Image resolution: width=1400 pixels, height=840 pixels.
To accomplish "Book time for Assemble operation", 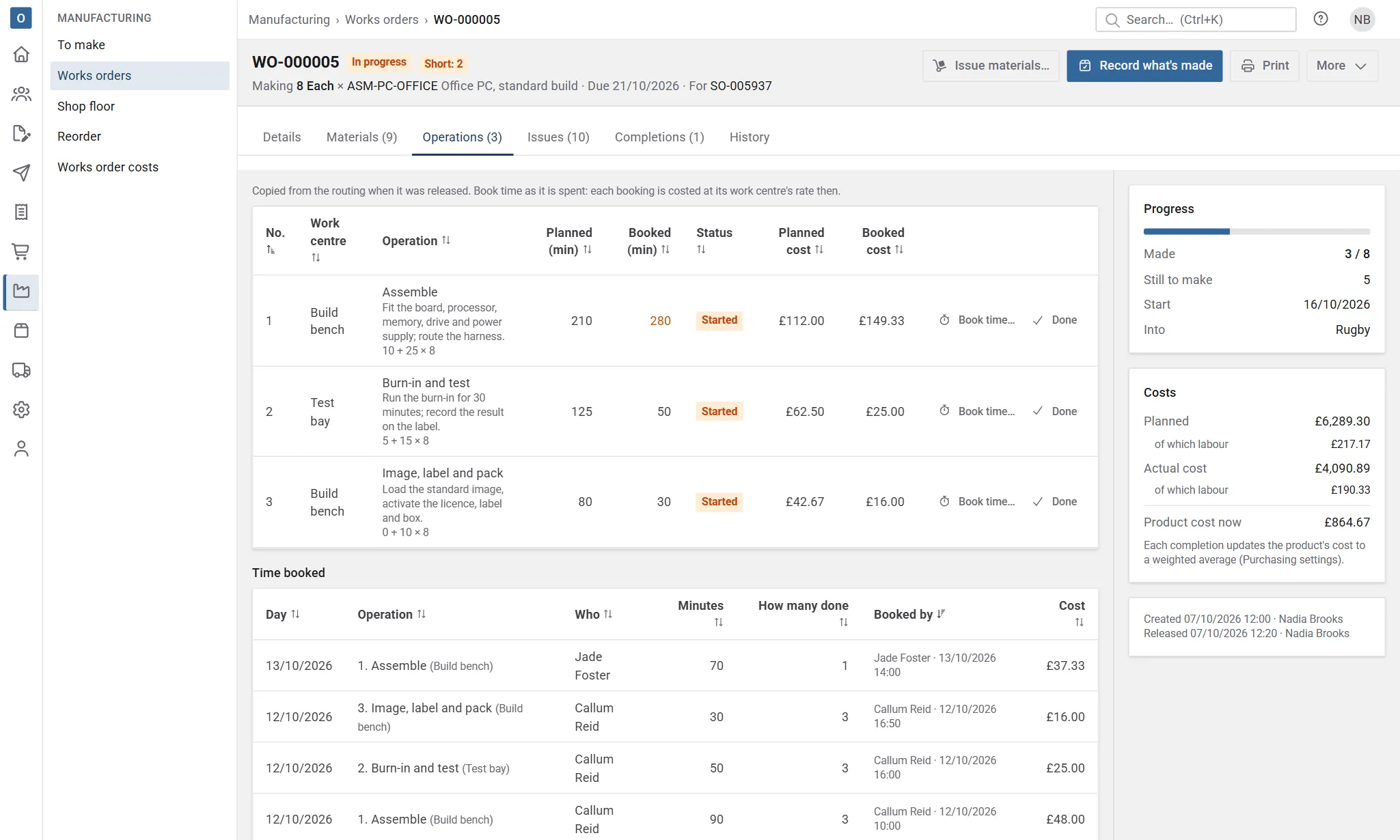I will 977,320.
